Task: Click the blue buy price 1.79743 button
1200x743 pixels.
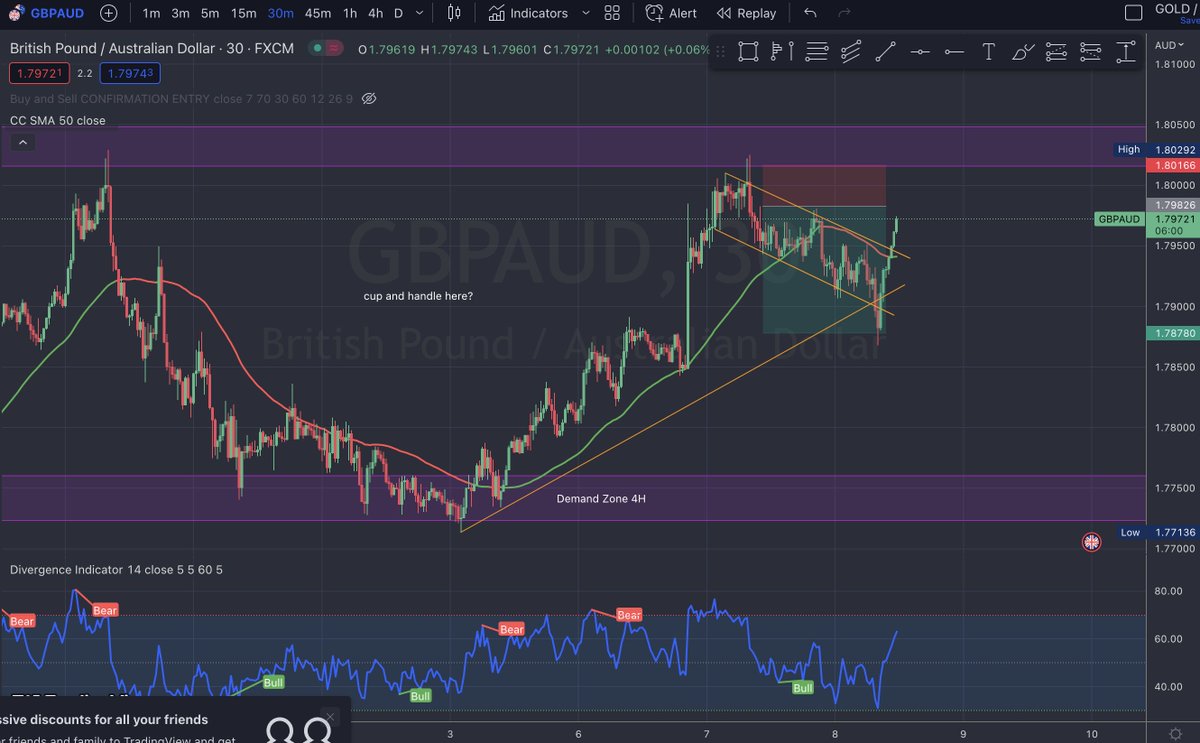Action: pyautogui.click(x=130, y=72)
